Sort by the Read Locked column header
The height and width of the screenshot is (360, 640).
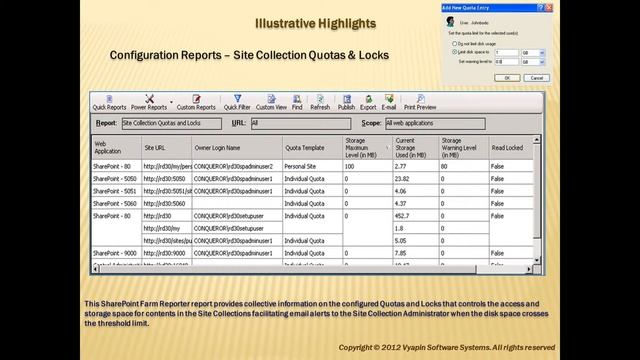click(x=511, y=148)
